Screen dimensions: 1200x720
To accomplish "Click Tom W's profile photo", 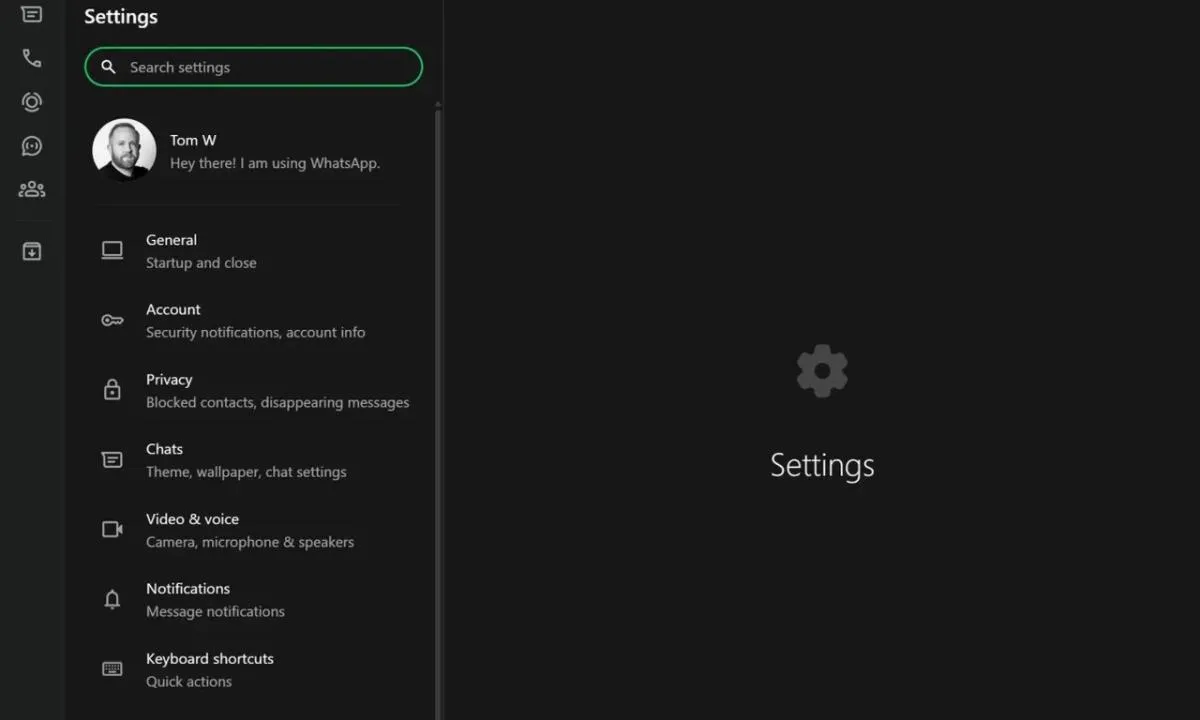I will (x=124, y=150).
